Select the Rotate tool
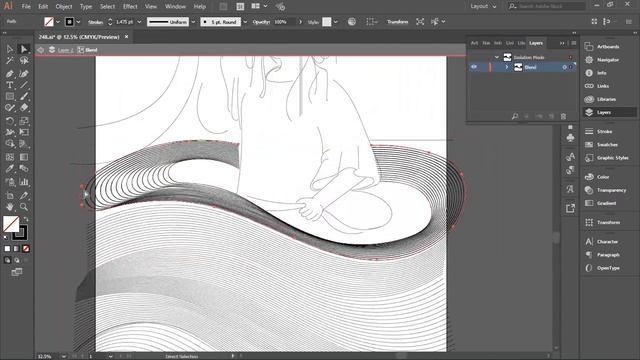Screen dimensions: 640x360 [10, 121]
